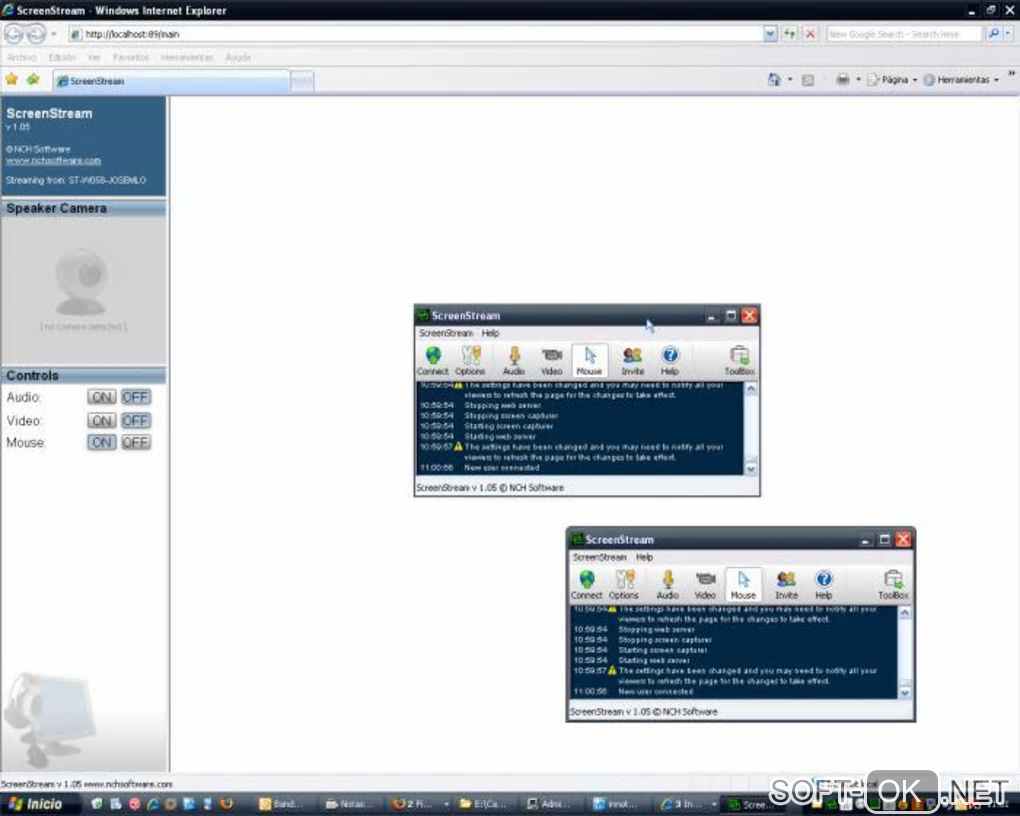Expand the address bar history dropdown

[770, 34]
